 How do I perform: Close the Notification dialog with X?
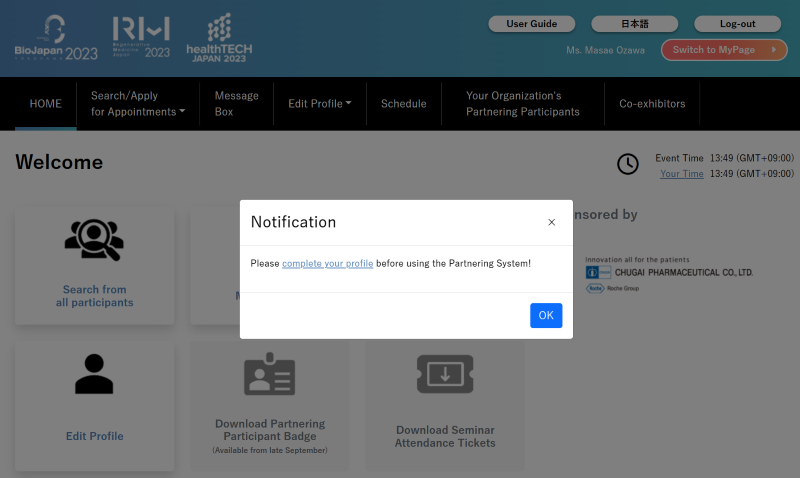pyautogui.click(x=552, y=222)
